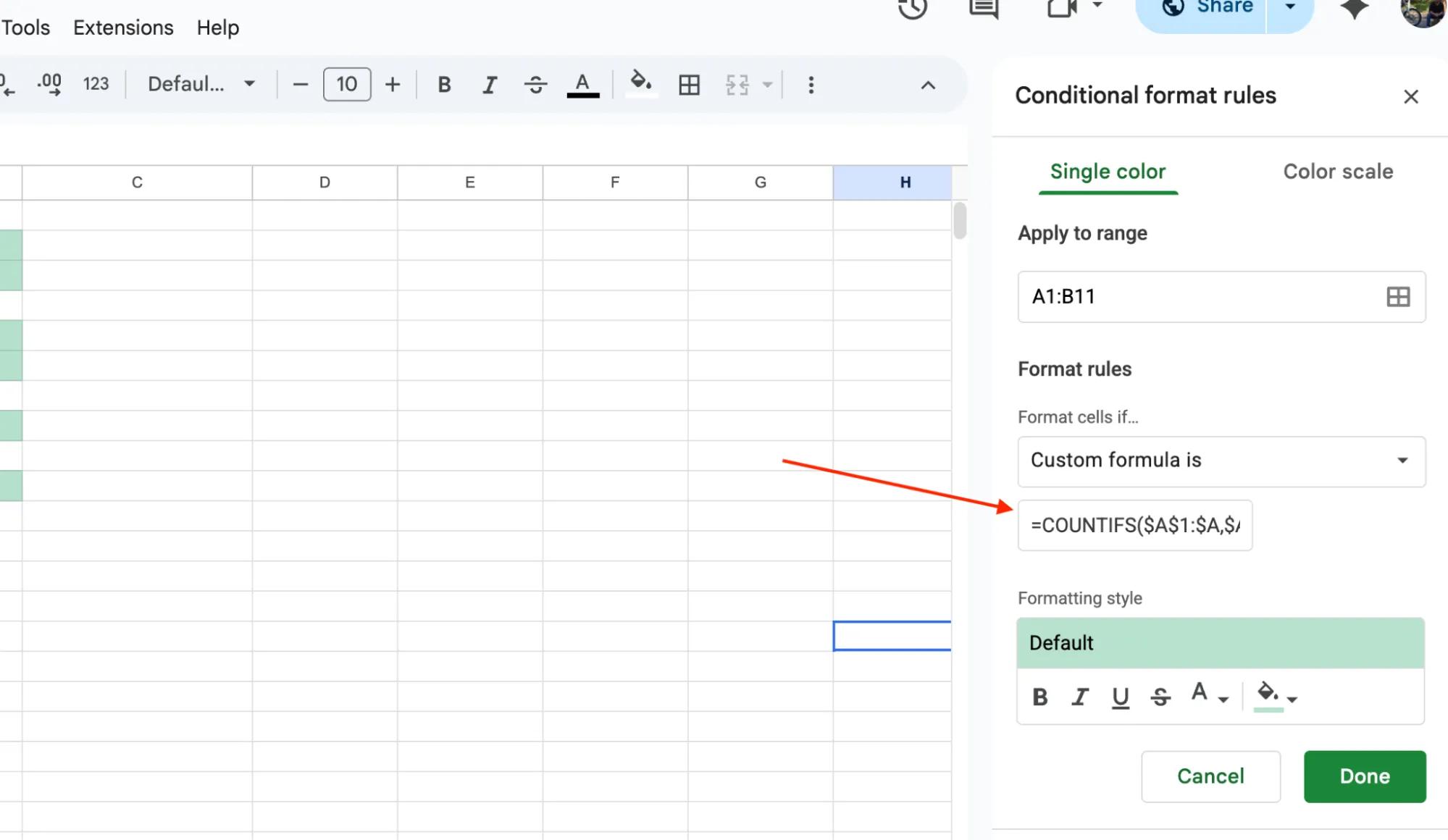The image size is (1448, 840).
Task: Click the Cancel button
Action: tap(1210, 776)
